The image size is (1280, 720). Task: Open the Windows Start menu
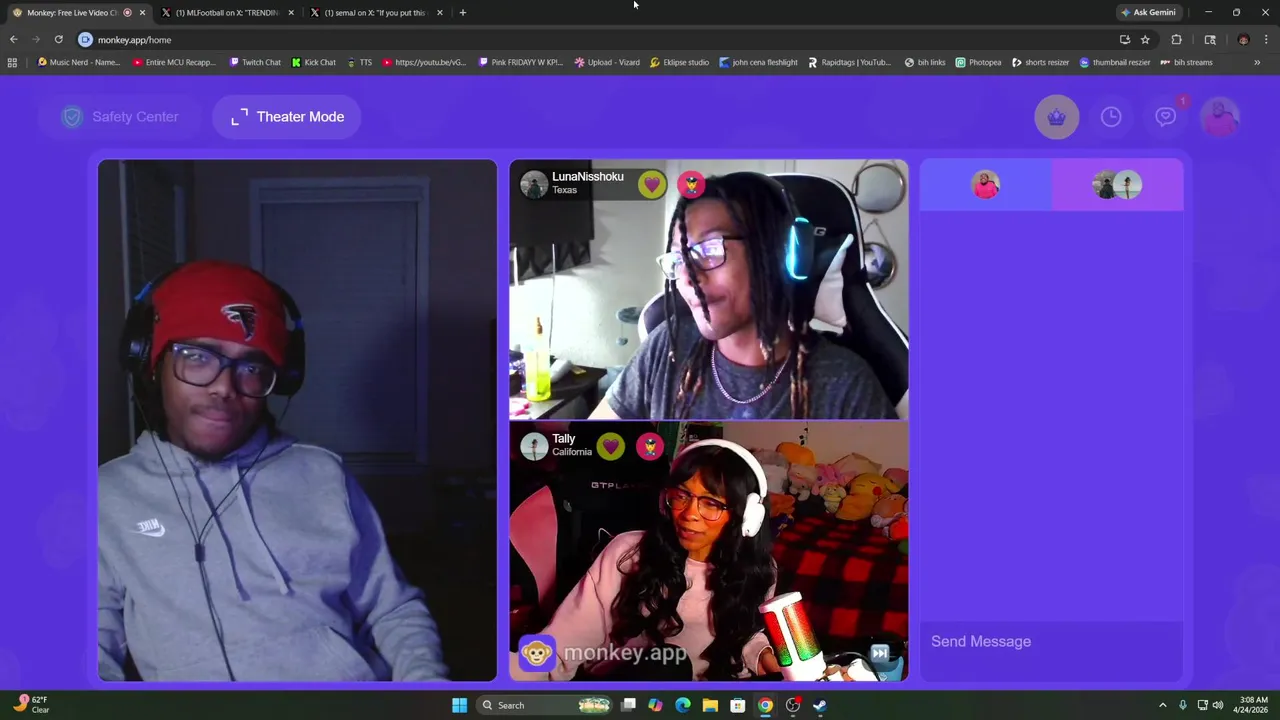pos(459,705)
